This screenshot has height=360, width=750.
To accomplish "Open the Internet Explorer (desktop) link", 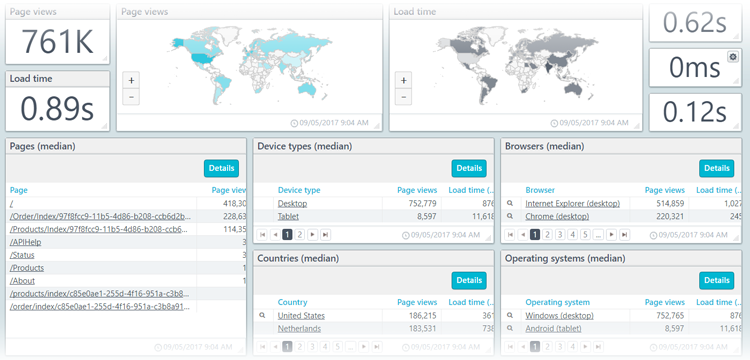I will click(x=573, y=204).
